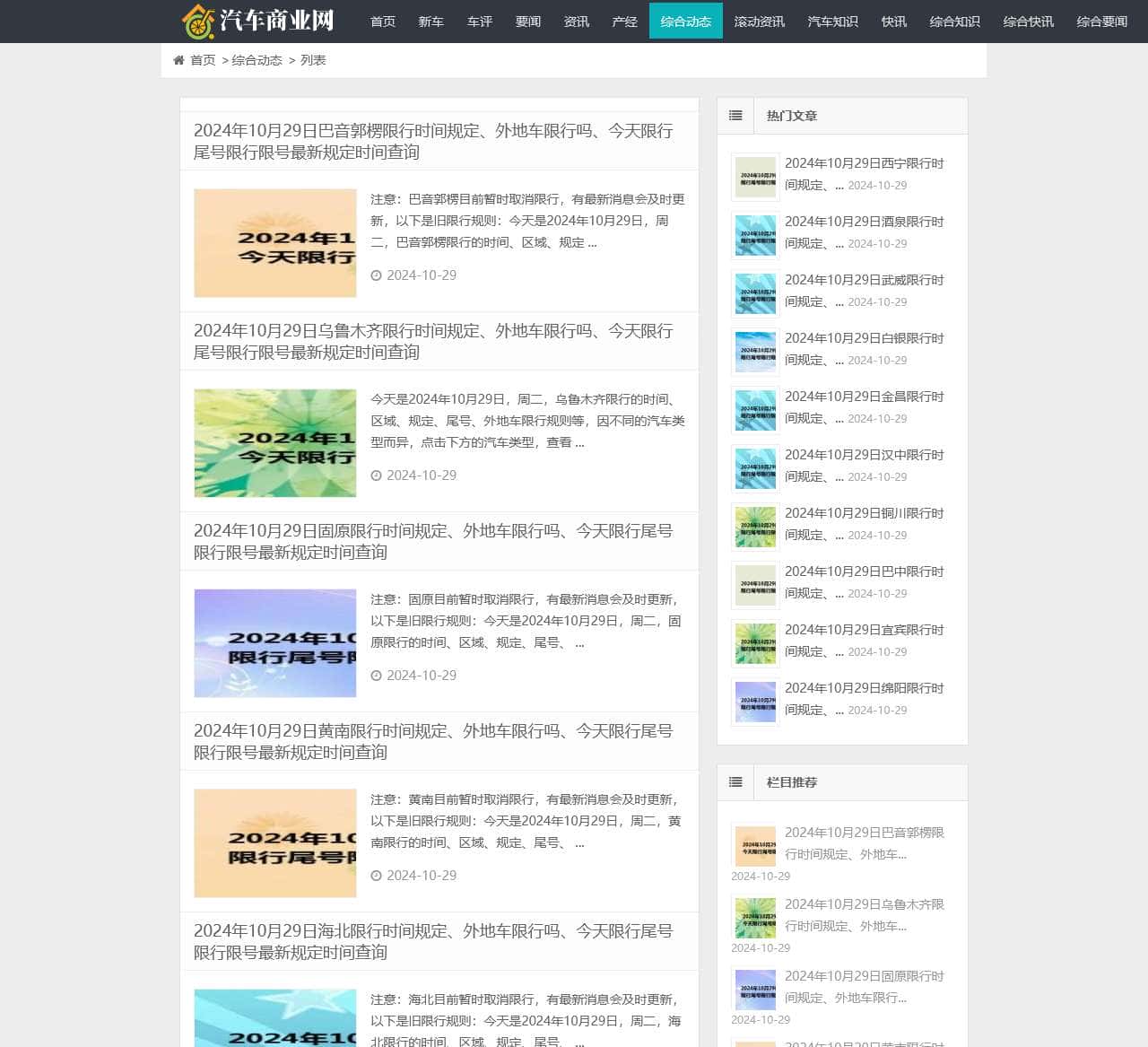This screenshot has height=1047, width=1148.
Task: Open the 西宁限行 hot article link
Action: point(865,174)
